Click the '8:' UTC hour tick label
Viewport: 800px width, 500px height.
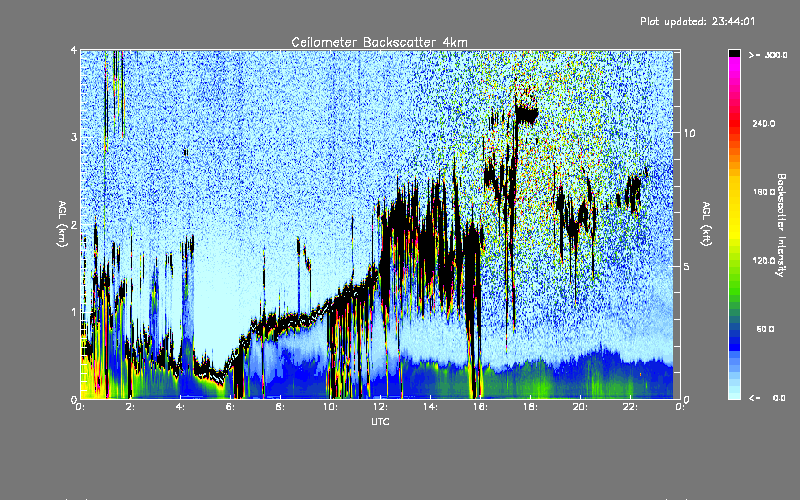[280, 407]
